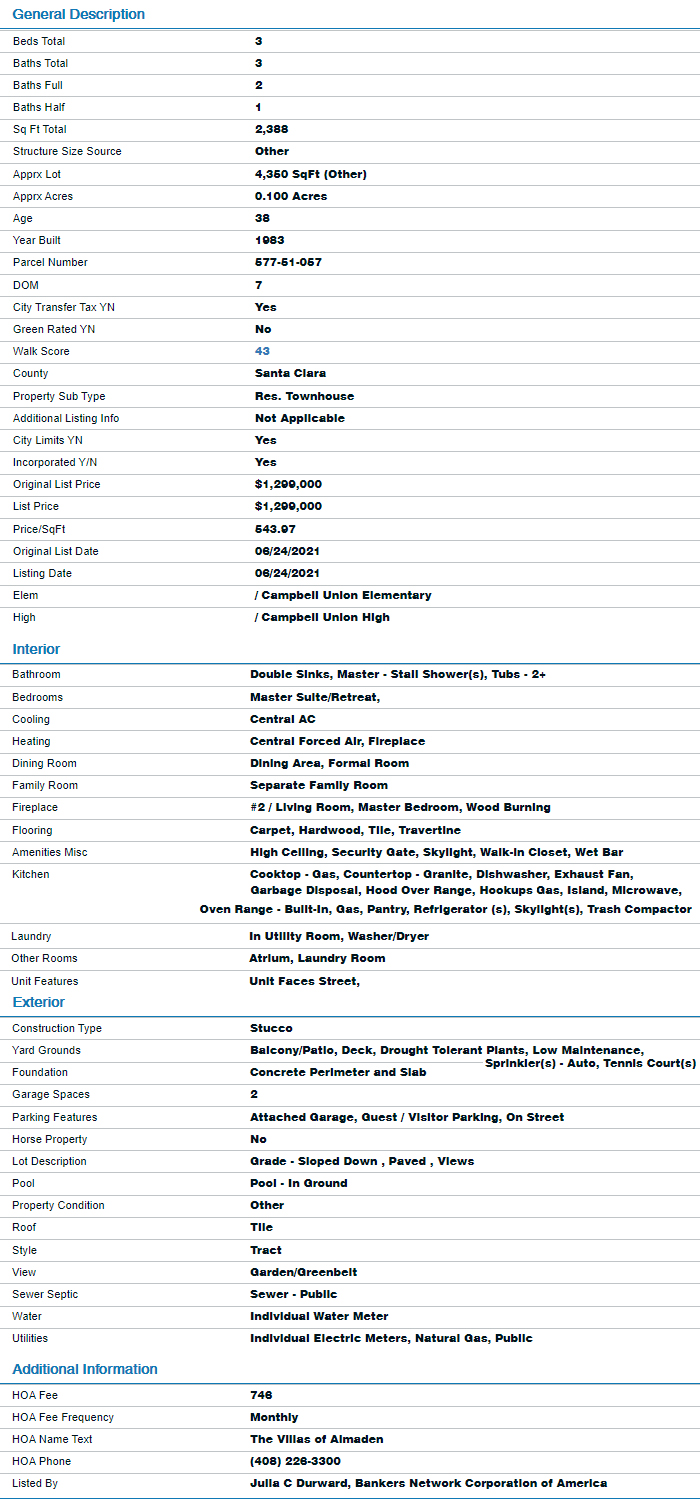Select HOA Fee value 746
700x1499 pixels.
(261, 1395)
